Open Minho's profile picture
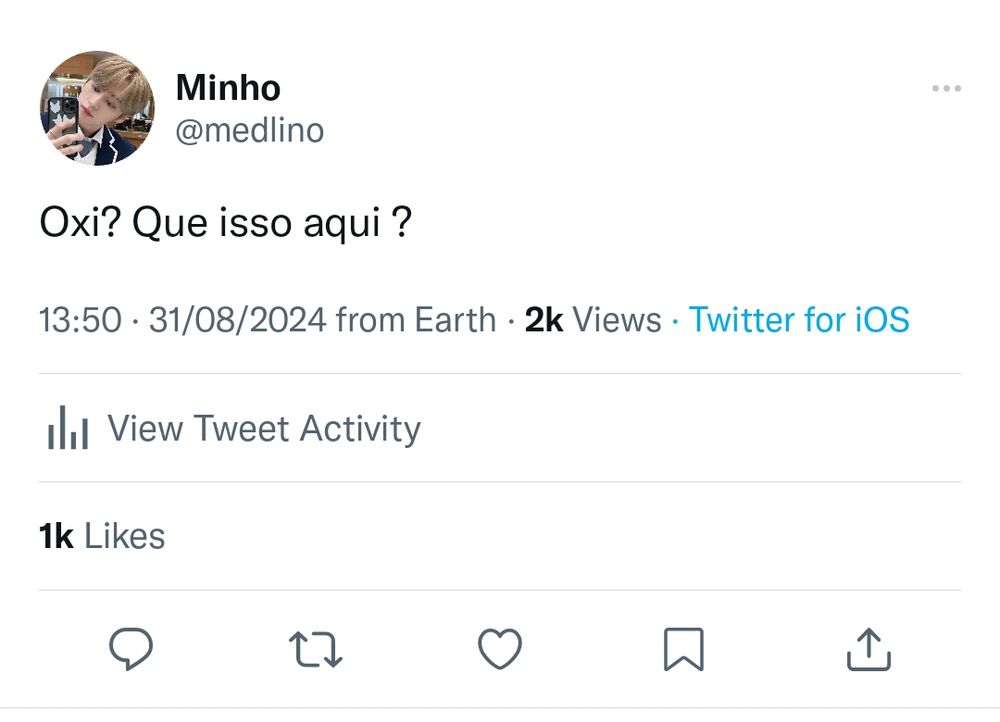The height and width of the screenshot is (722, 1000). [97, 108]
